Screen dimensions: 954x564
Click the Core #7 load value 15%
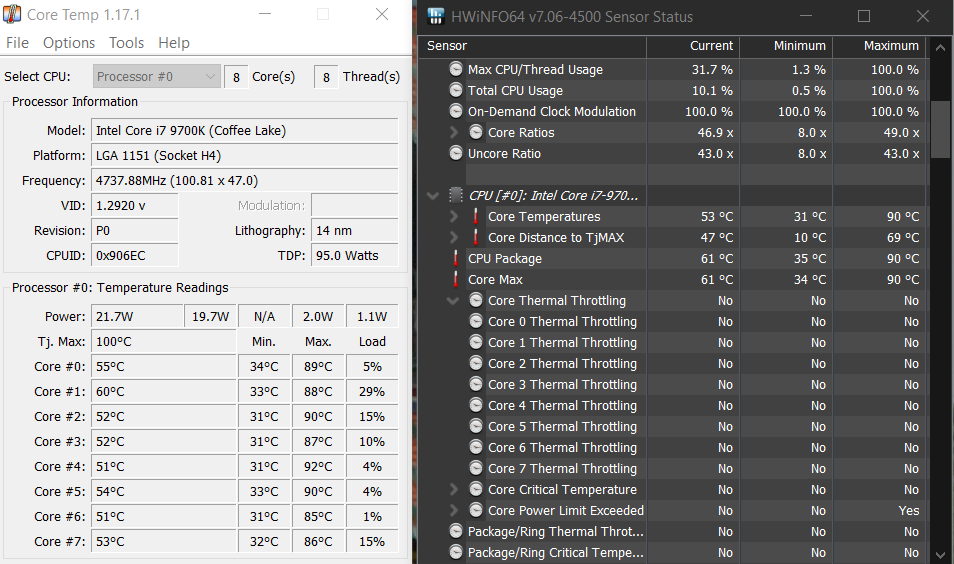[372, 541]
